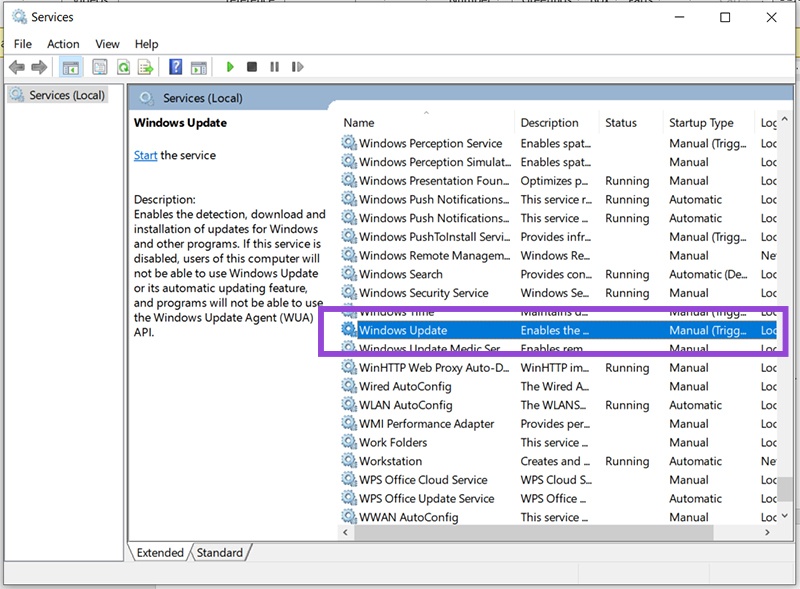This screenshot has width=800, height=589.
Task: Click 'Provides per...' description of WMI Adapter
Action: [555, 424]
